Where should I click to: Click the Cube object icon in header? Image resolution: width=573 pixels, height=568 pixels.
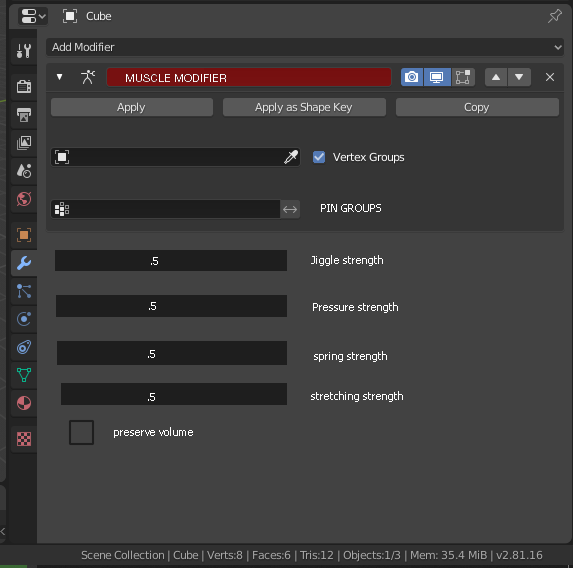coord(69,16)
